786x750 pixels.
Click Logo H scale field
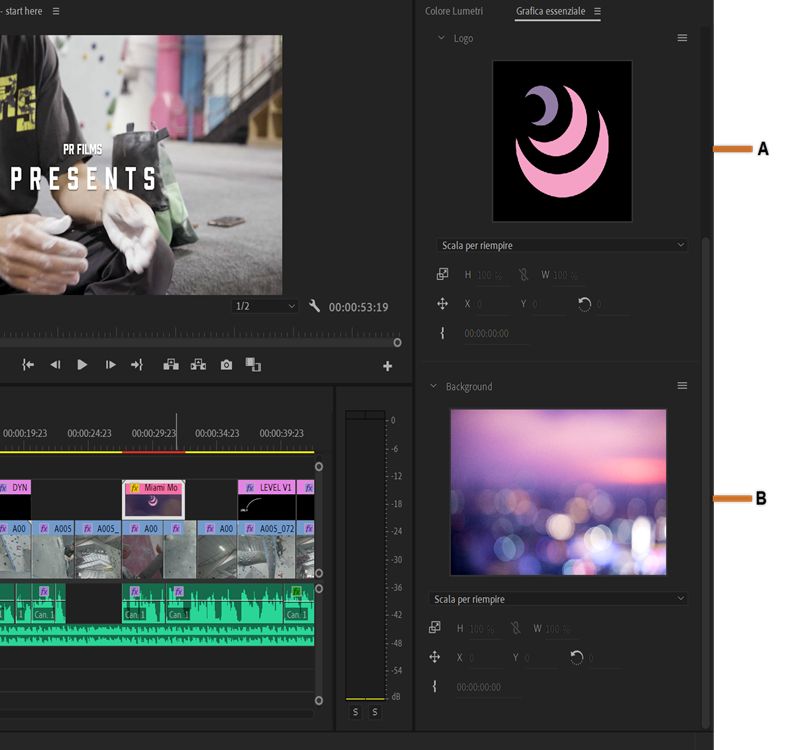[x=491, y=275]
